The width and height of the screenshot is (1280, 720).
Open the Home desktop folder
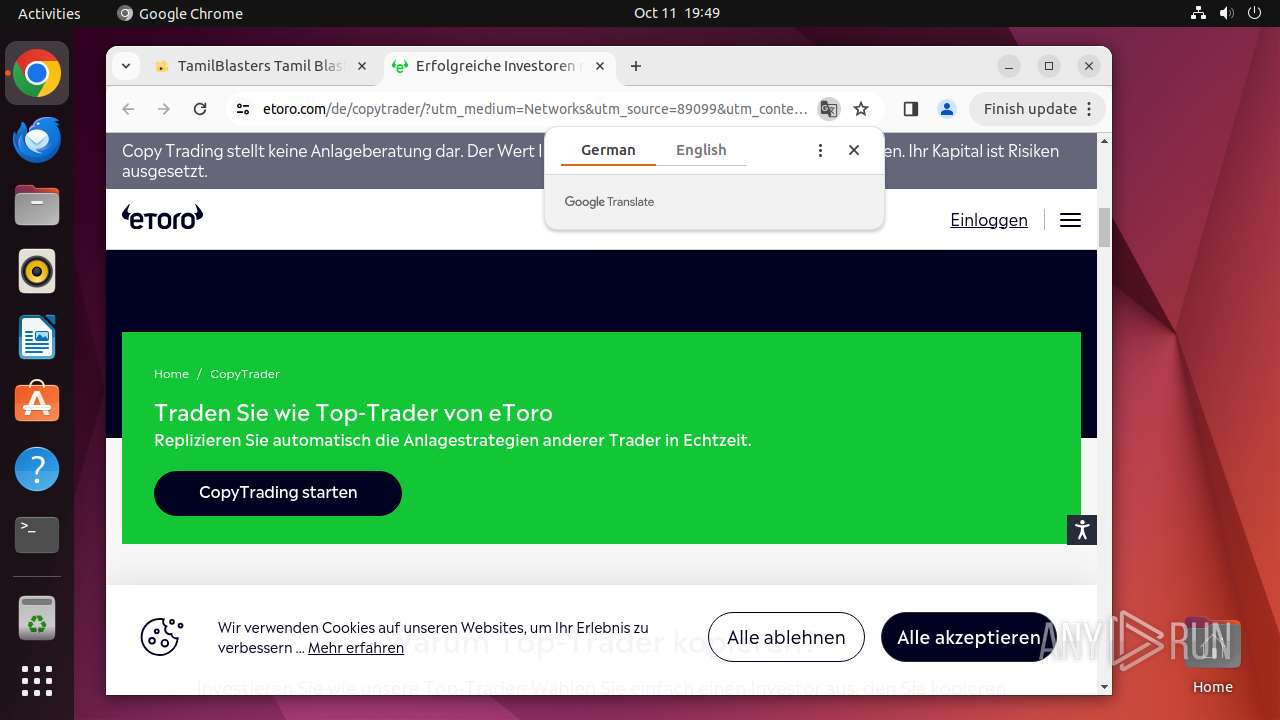click(x=1212, y=655)
